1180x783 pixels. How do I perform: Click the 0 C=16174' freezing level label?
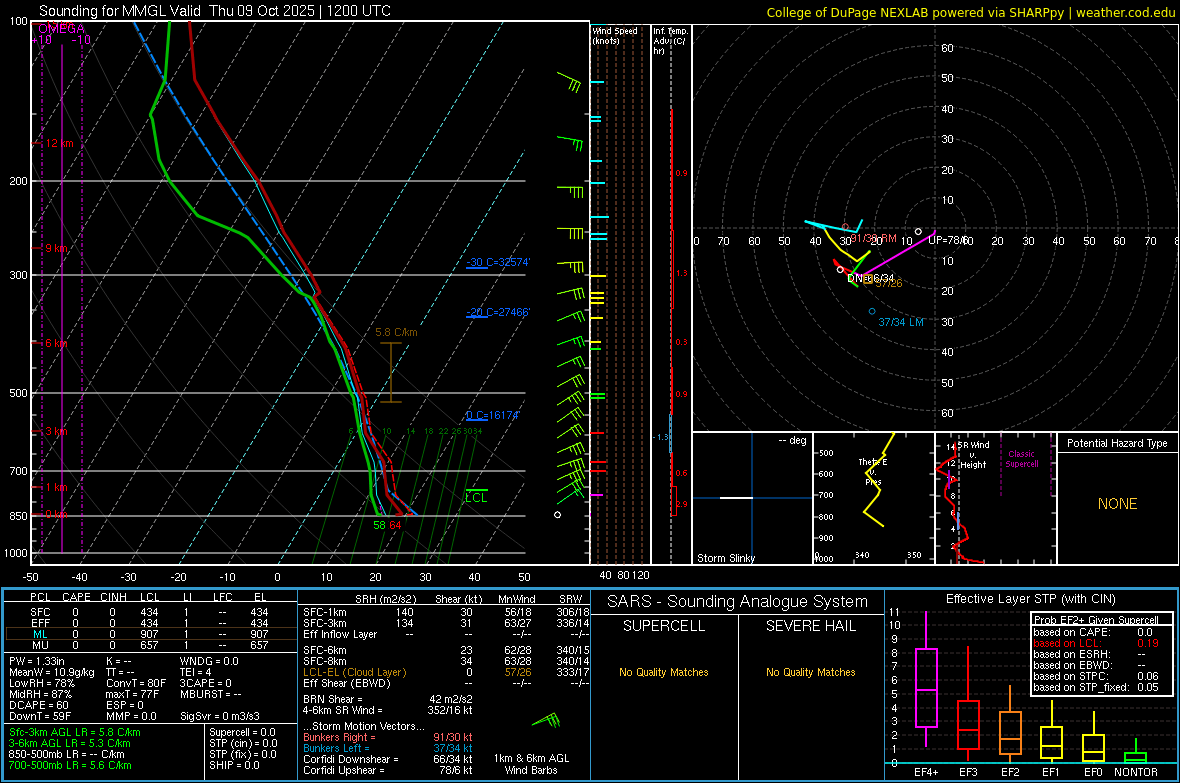point(493,415)
